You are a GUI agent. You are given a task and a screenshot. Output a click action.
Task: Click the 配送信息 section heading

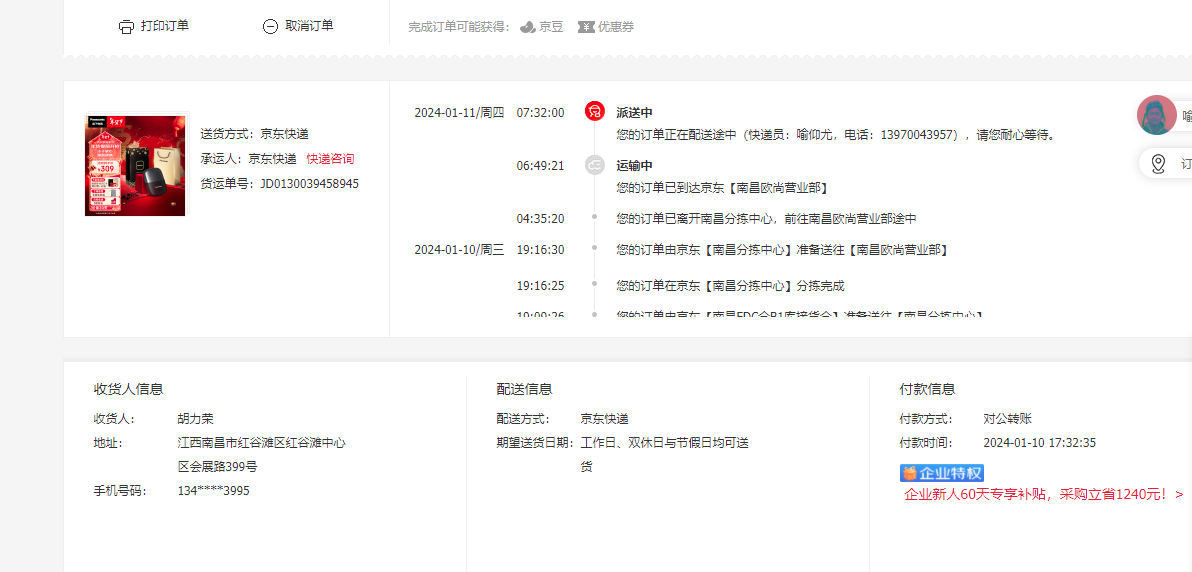pyautogui.click(x=525, y=389)
